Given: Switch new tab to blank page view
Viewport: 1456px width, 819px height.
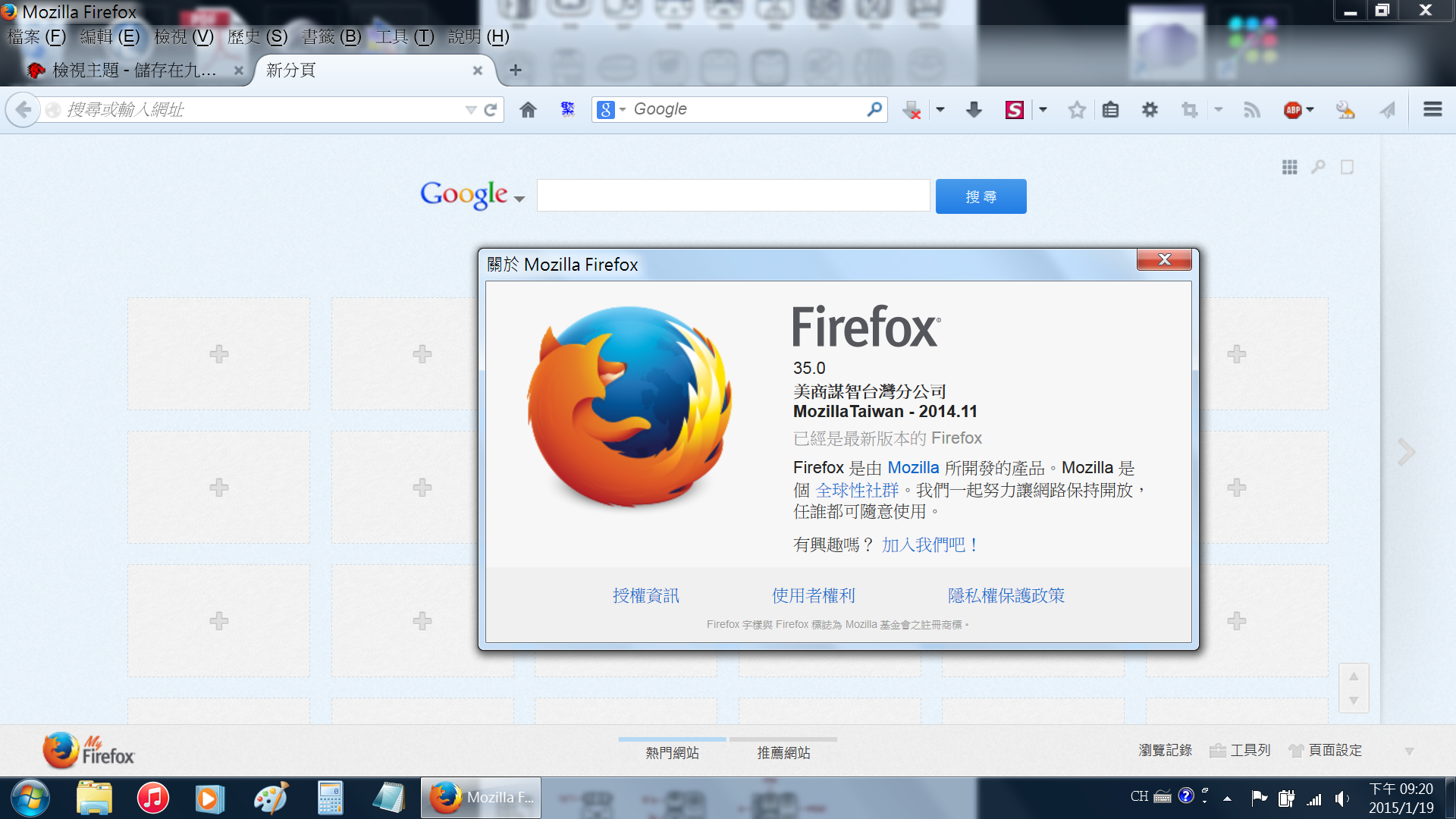Looking at the screenshot, I should [x=1347, y=167].
